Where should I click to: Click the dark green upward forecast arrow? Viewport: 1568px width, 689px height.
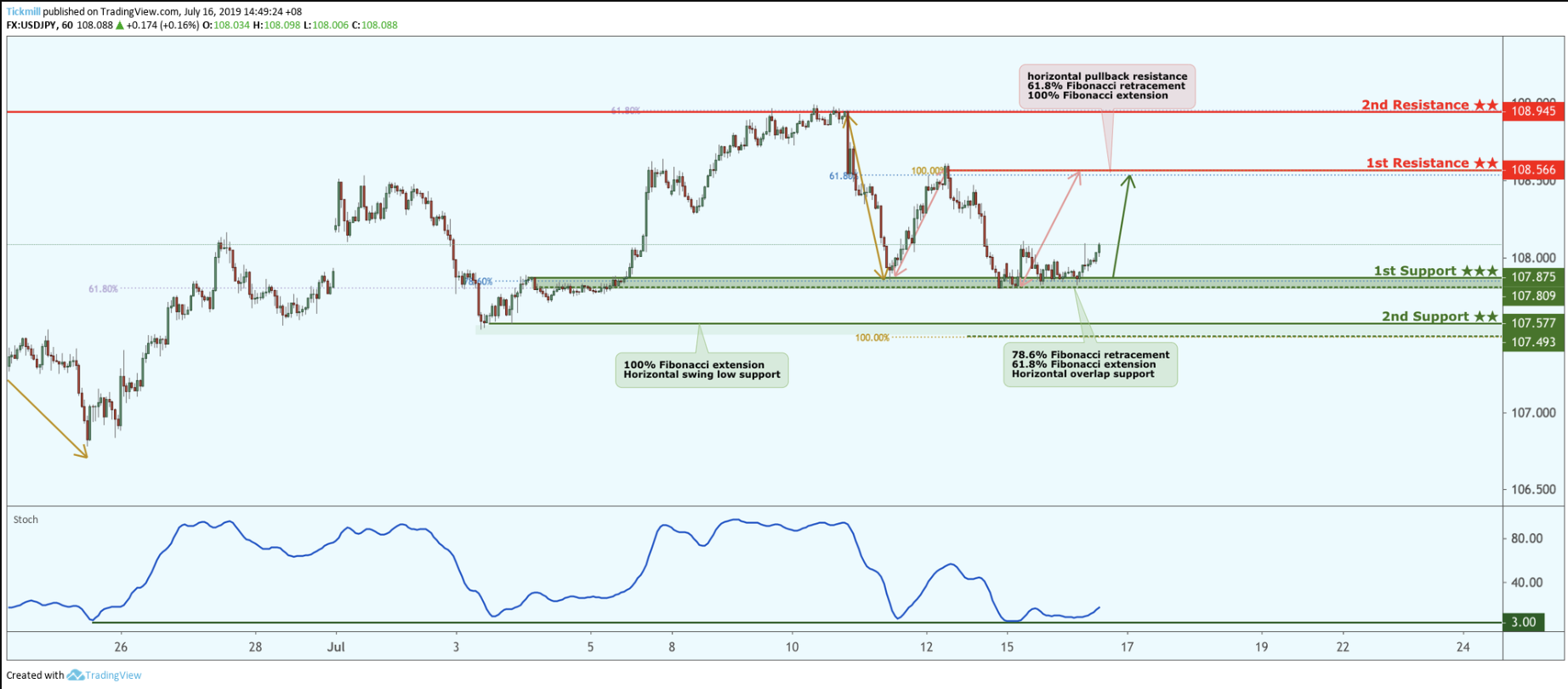[1122, 225]
